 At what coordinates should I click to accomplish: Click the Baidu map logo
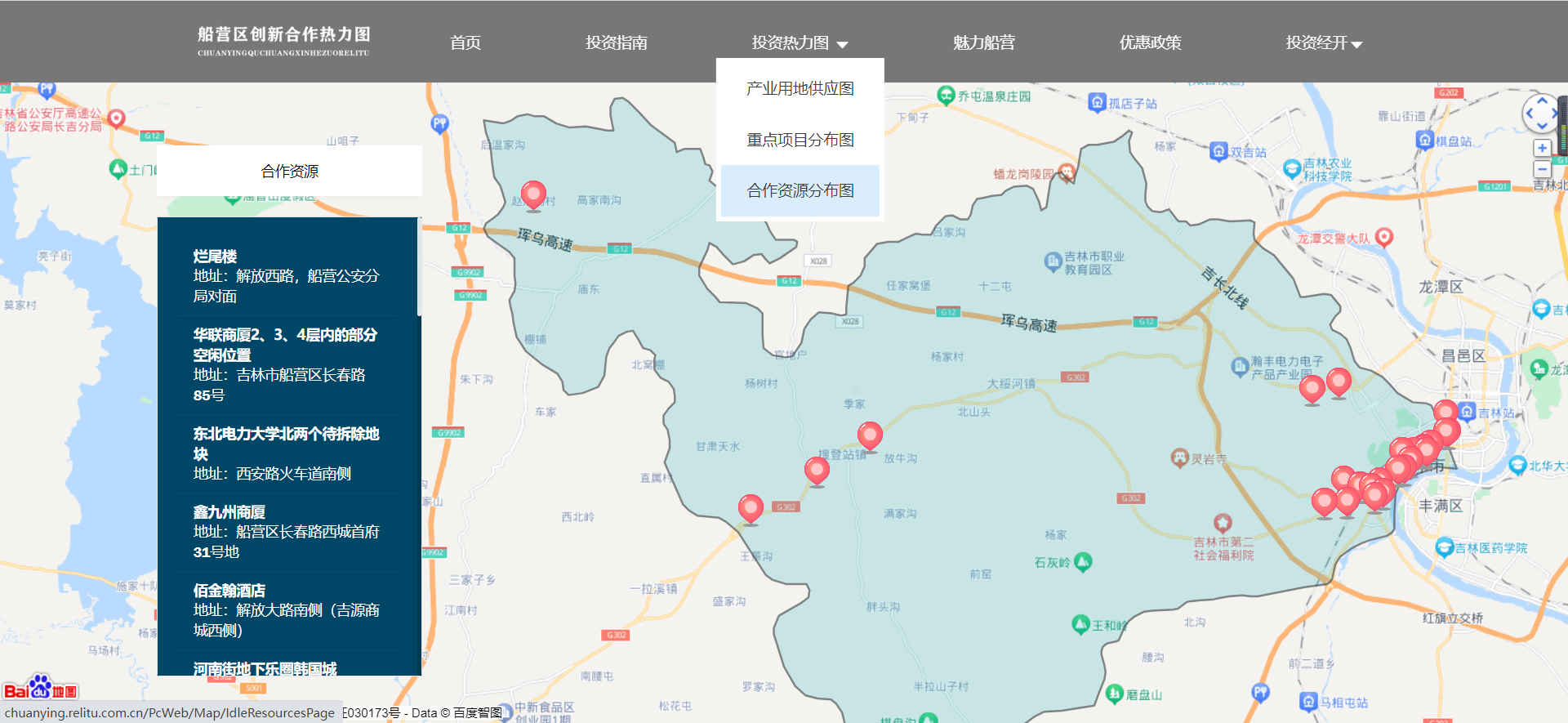pos(40,688)
